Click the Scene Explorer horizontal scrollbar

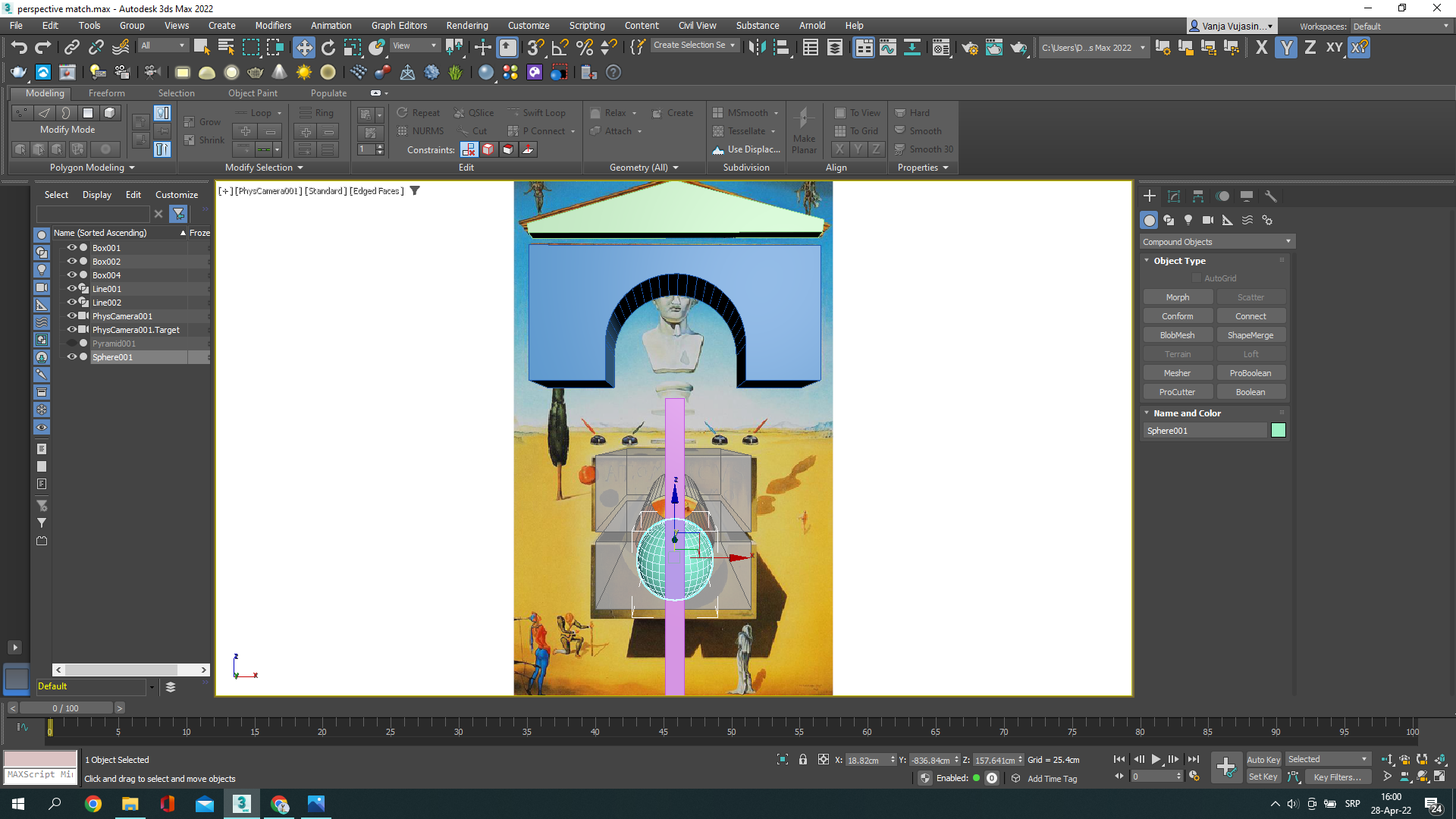130,670
